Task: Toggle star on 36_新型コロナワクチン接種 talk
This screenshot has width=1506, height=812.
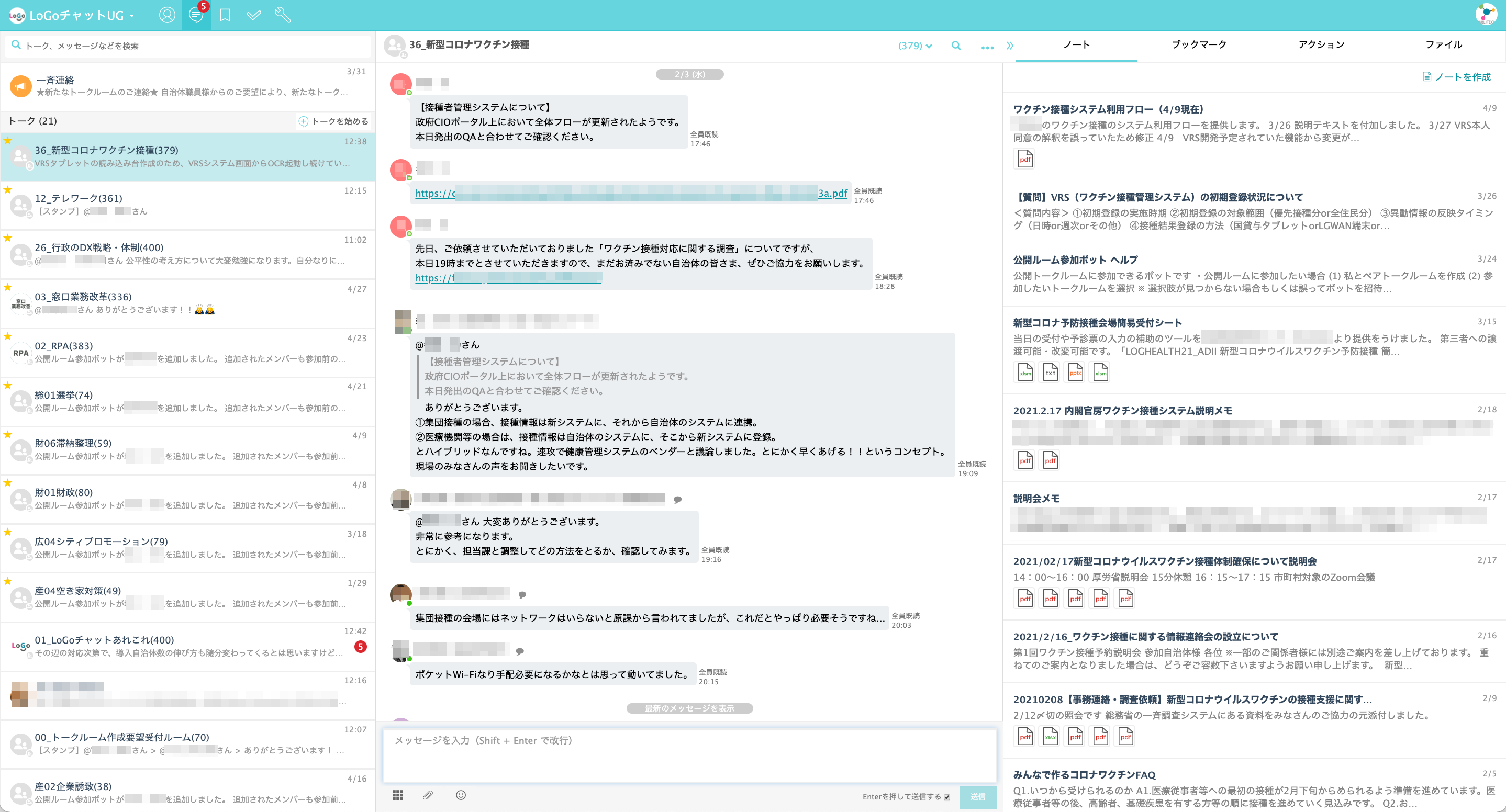Action: (8, 140)
